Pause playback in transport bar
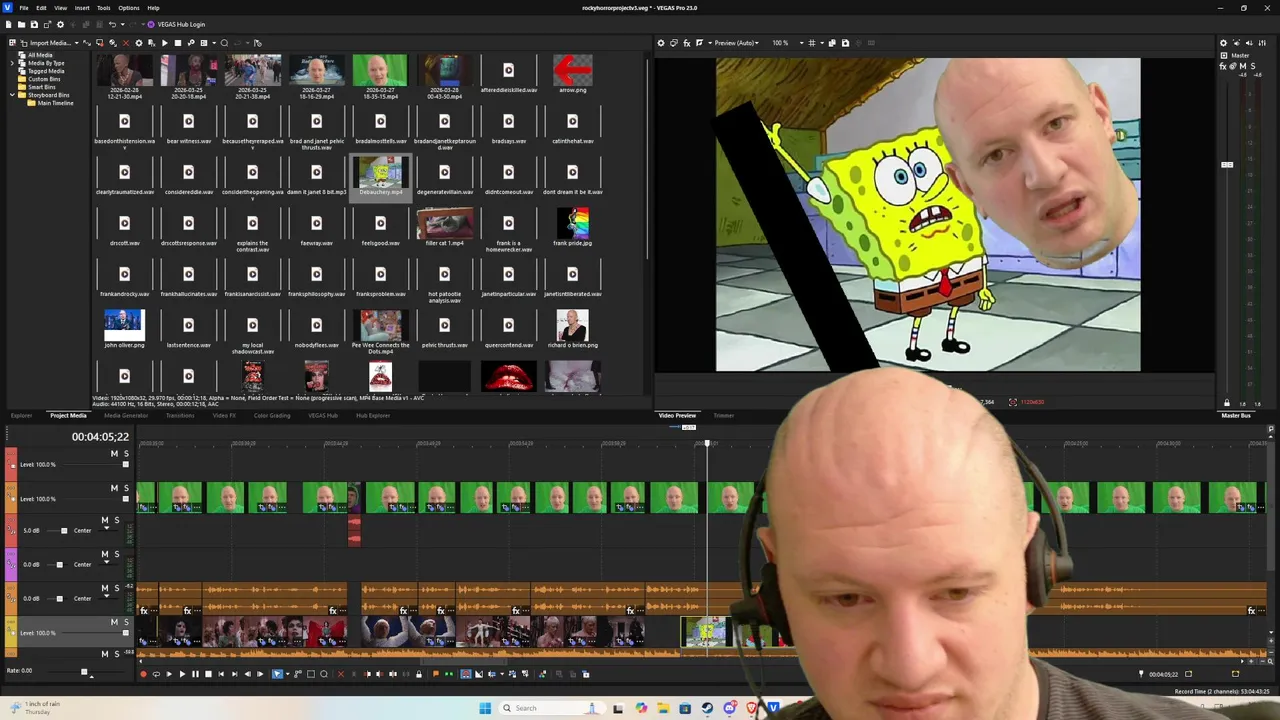Screen dimensions: 1280x720 (195, 674)
